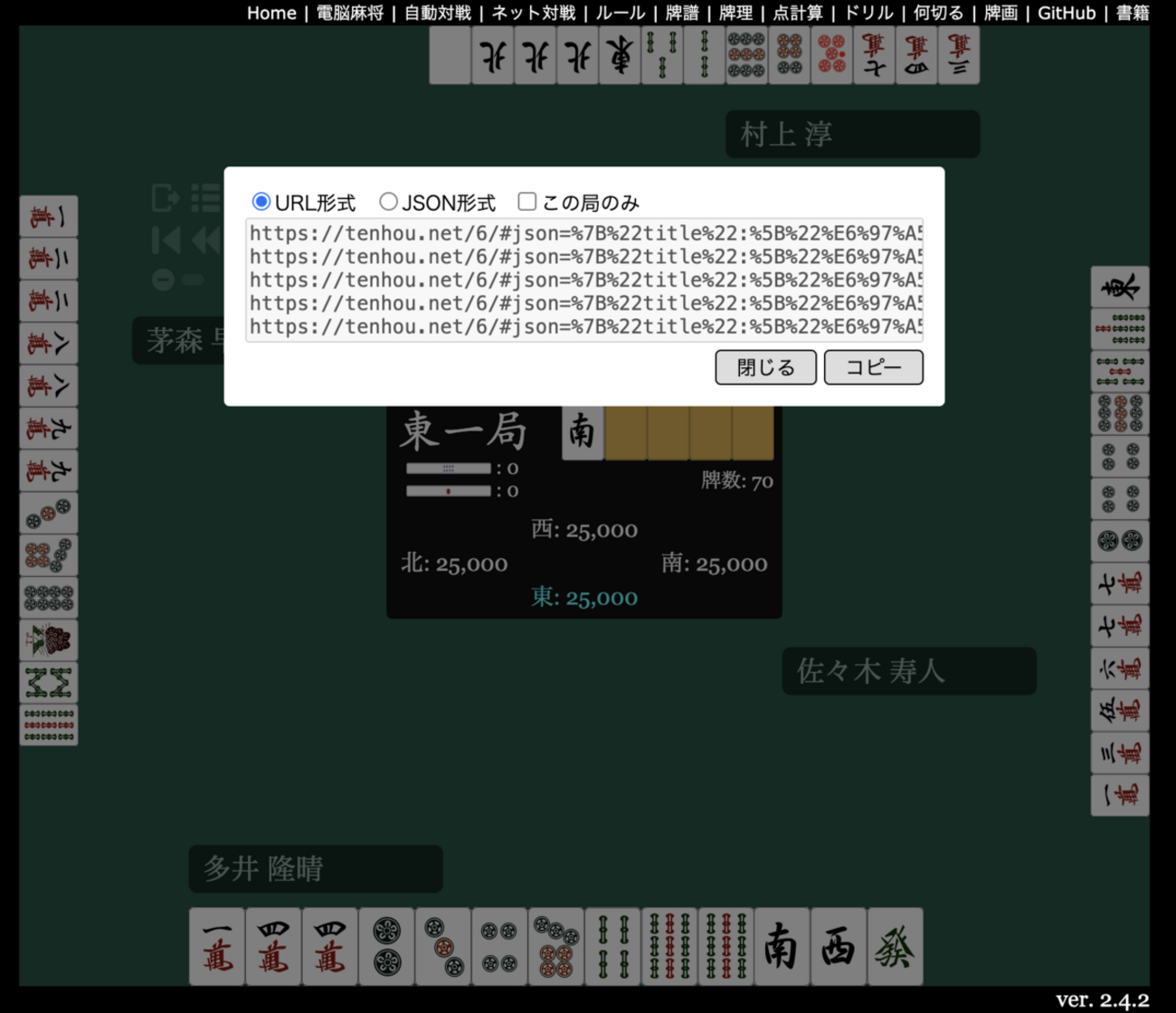The width and height of the screenshot is (1176, 1013).
Task: Open the 牌画 menu link
Action: coord(1001,13)
